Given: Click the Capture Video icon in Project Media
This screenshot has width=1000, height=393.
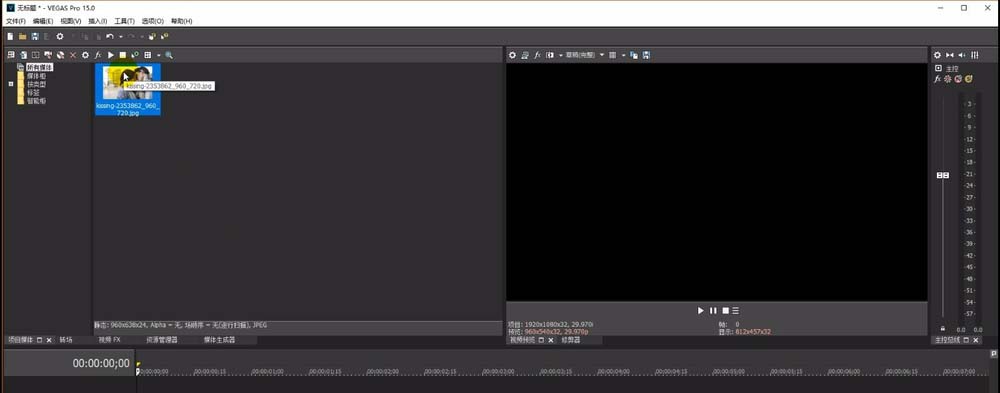Looking at the screenshot, I should click(48, 56).
